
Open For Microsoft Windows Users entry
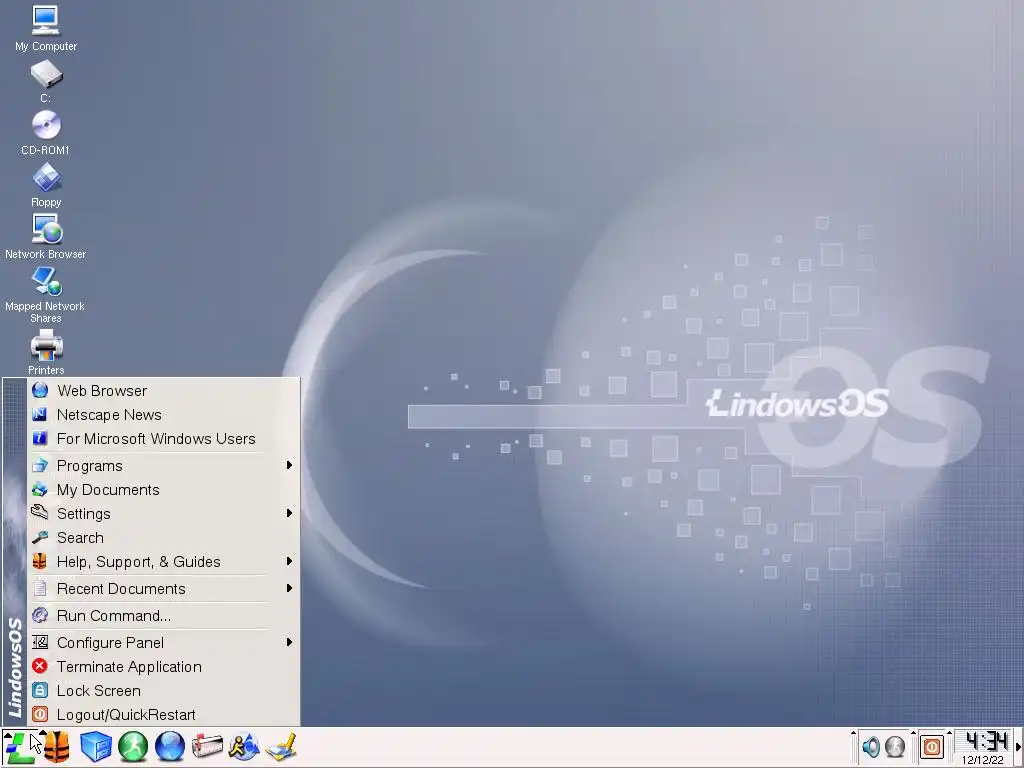pos(164,439)
